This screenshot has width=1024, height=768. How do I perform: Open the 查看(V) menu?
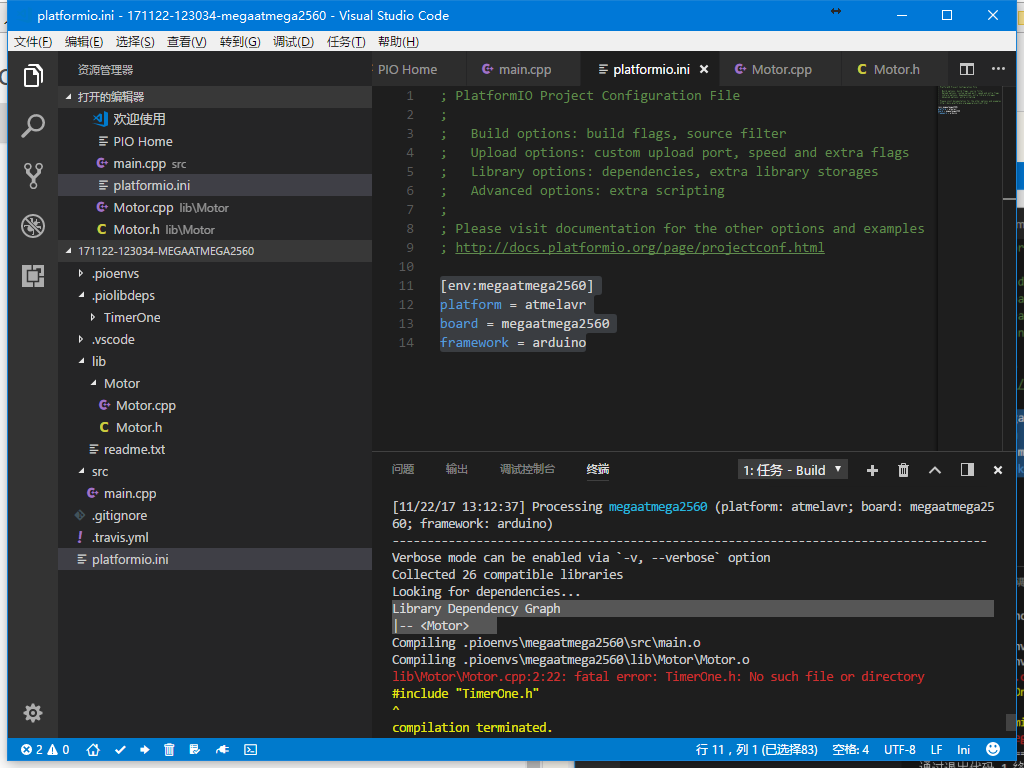[187, 42]
